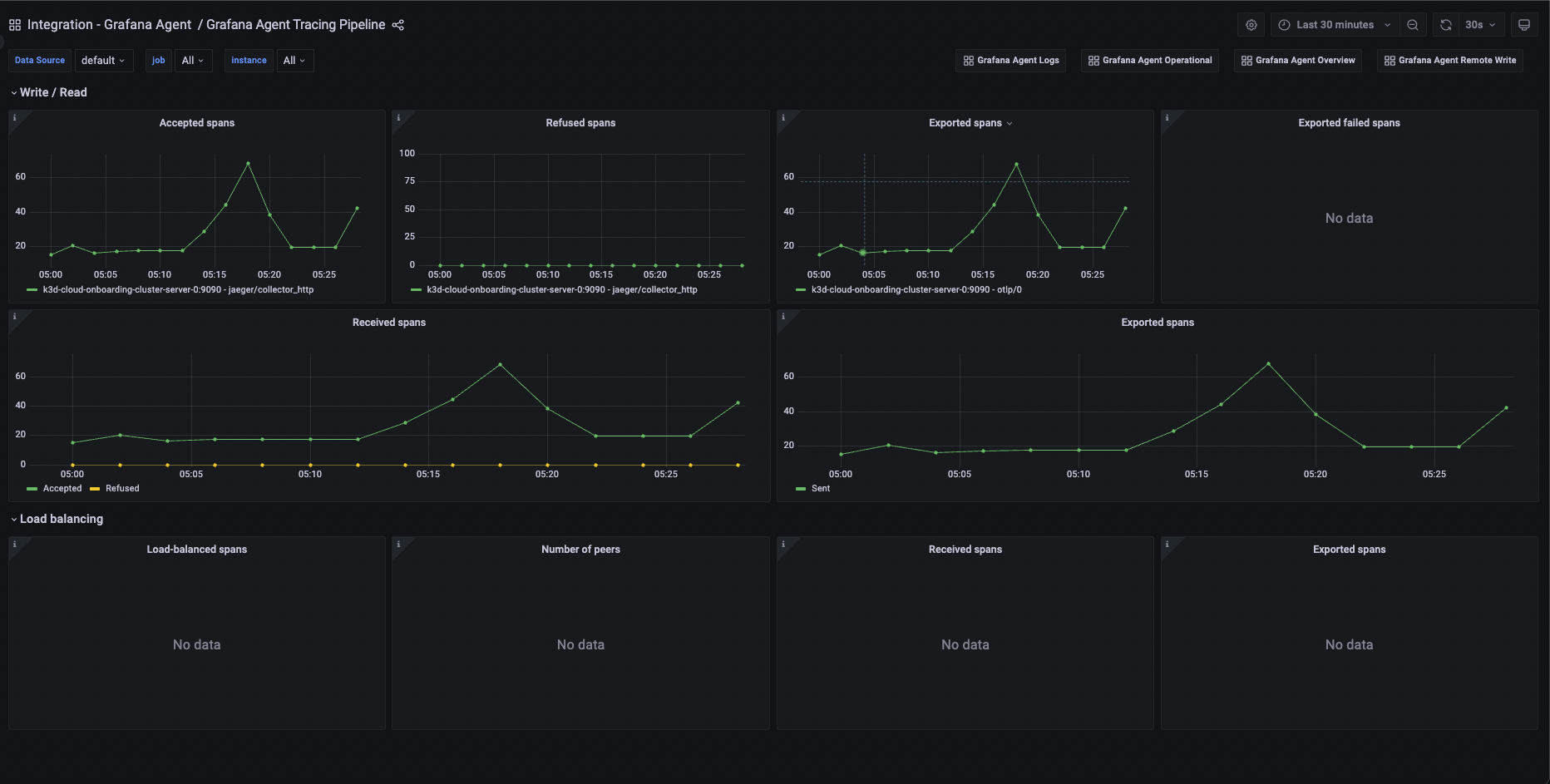Click the info icon on Load-balanced spans panel
The height and width of the screenshot is (784, 1550).
[x=15, y=544]
